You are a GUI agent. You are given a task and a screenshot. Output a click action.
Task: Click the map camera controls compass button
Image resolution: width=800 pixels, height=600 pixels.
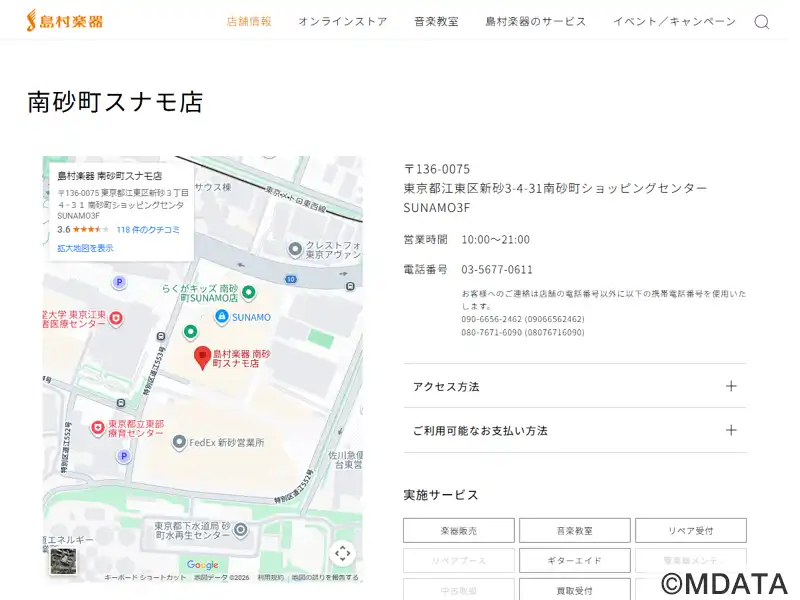point(342,553)
